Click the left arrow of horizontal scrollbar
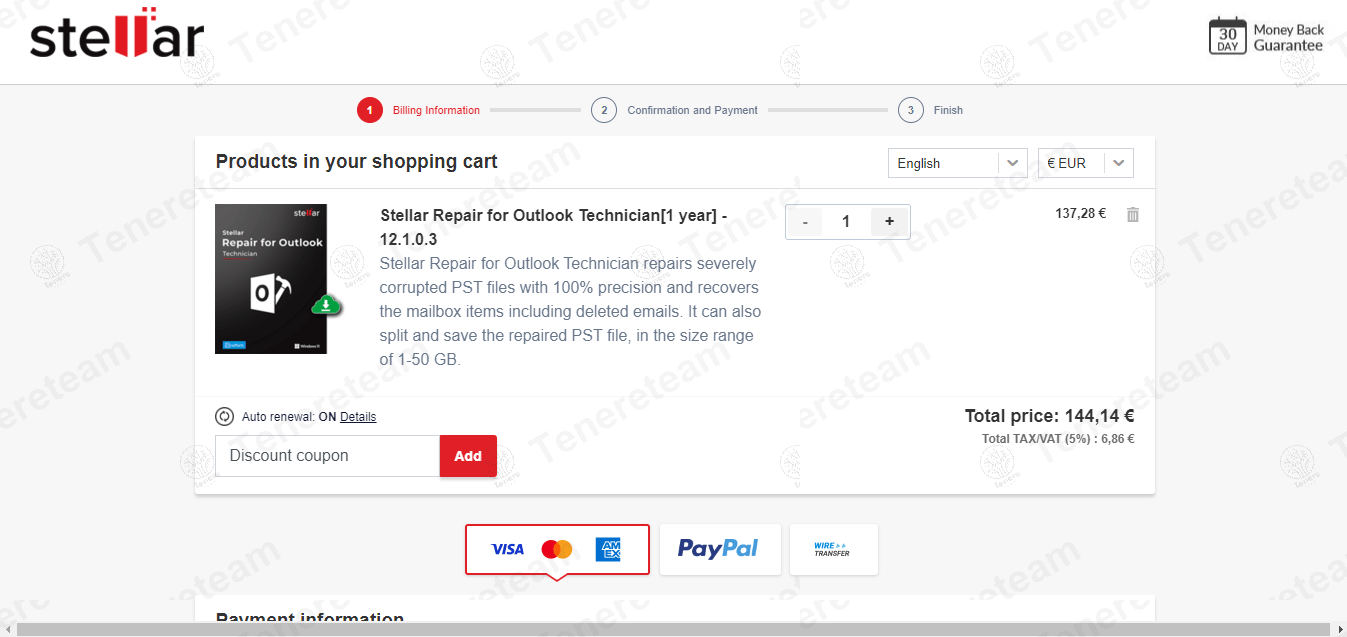1347x637 pixels. (x=7, y=629)
